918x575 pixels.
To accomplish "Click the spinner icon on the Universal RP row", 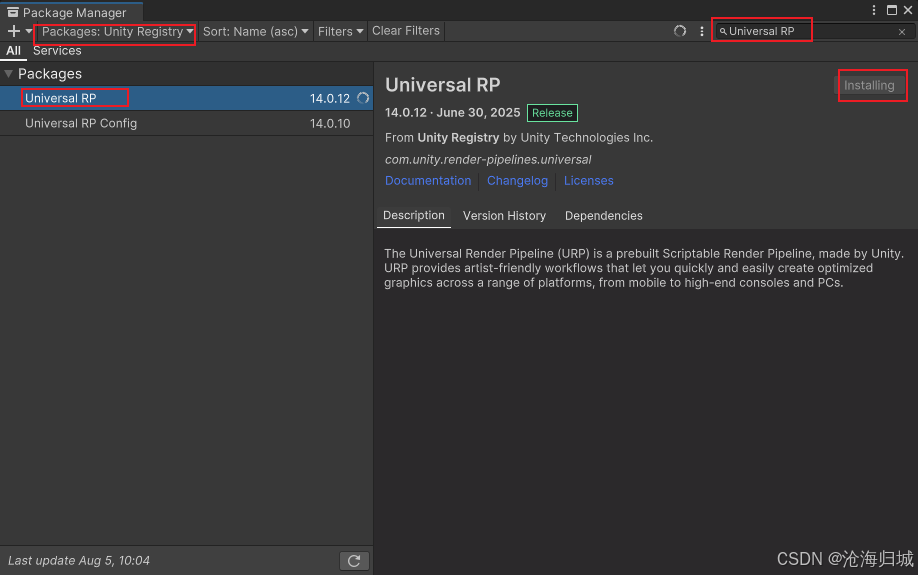I will [363, 98].
